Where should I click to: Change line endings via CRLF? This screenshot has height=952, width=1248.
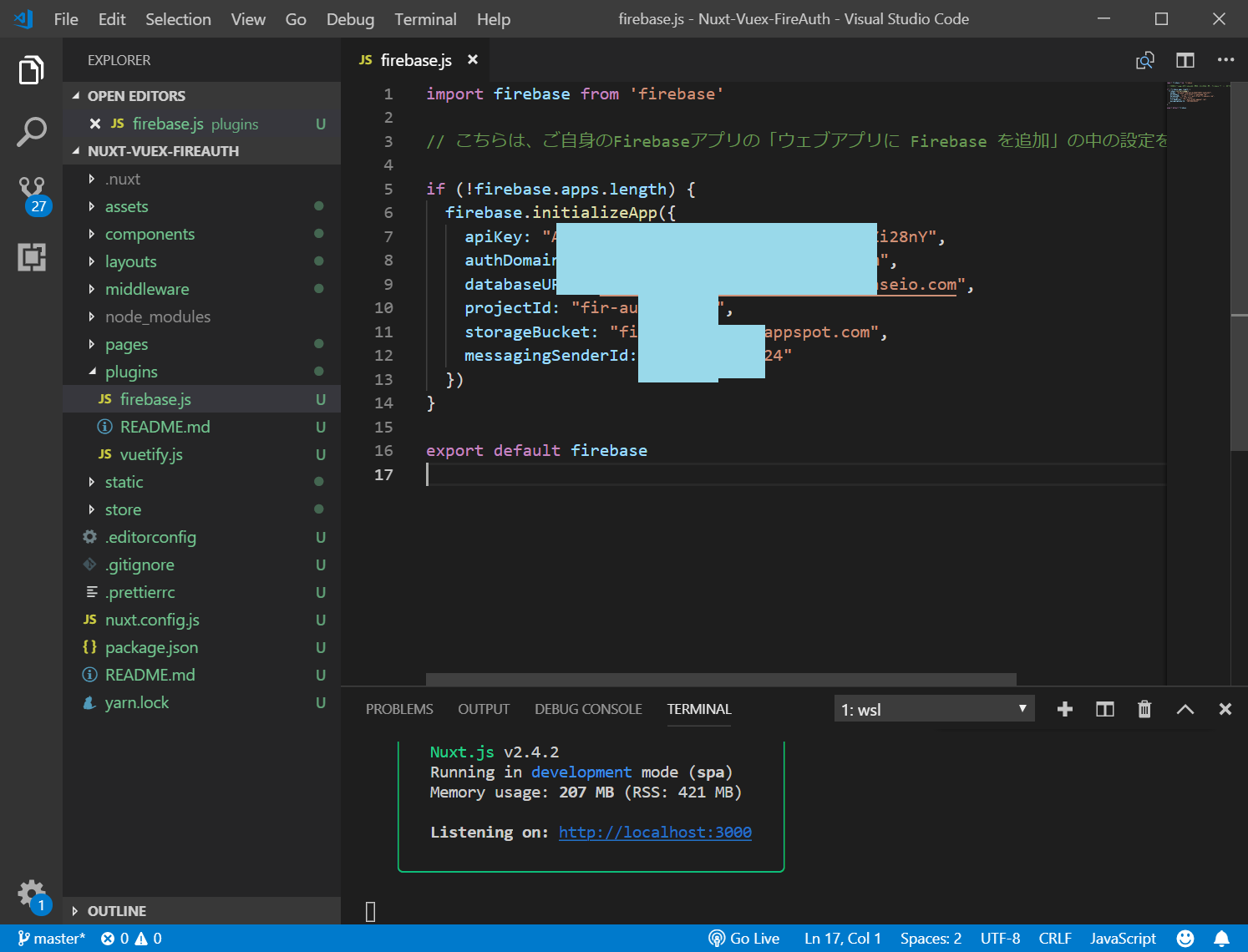tap(1055, 939)
